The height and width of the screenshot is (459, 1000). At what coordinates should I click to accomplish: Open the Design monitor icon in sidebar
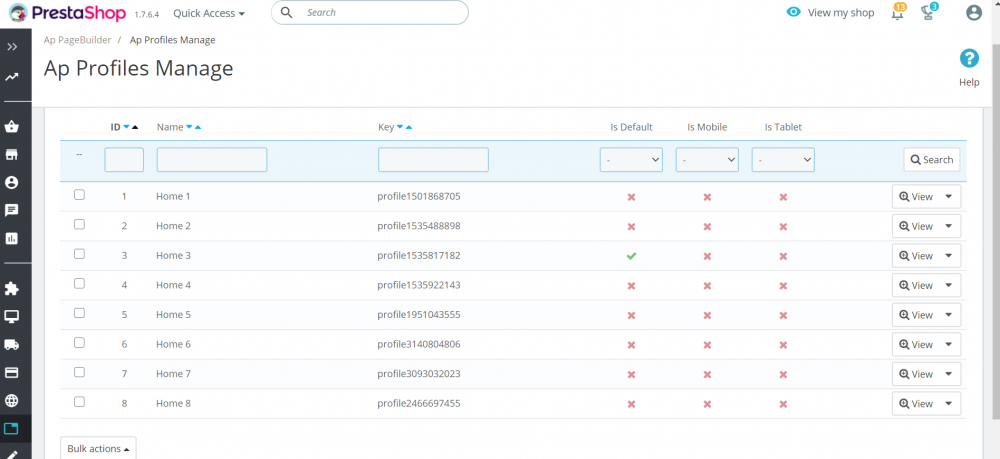[11, 317]
